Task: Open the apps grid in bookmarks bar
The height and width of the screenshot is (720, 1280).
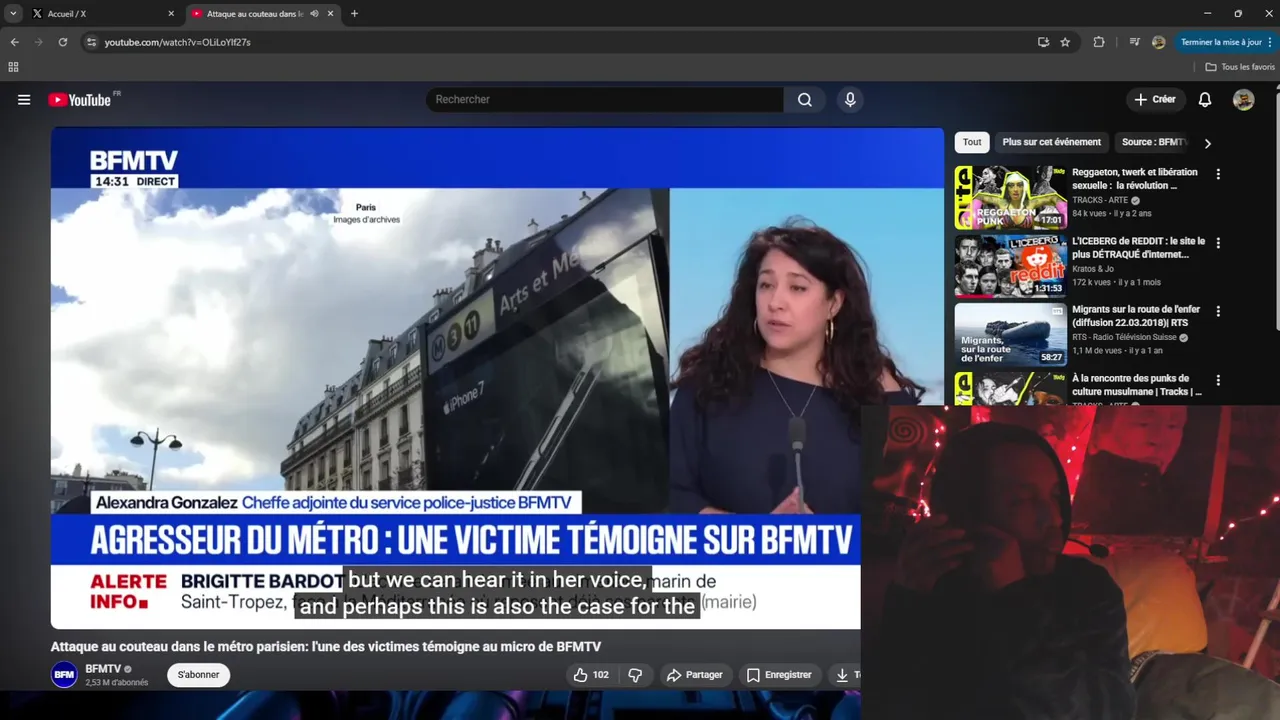Action: pyautogui.click(x=13, y=67)
